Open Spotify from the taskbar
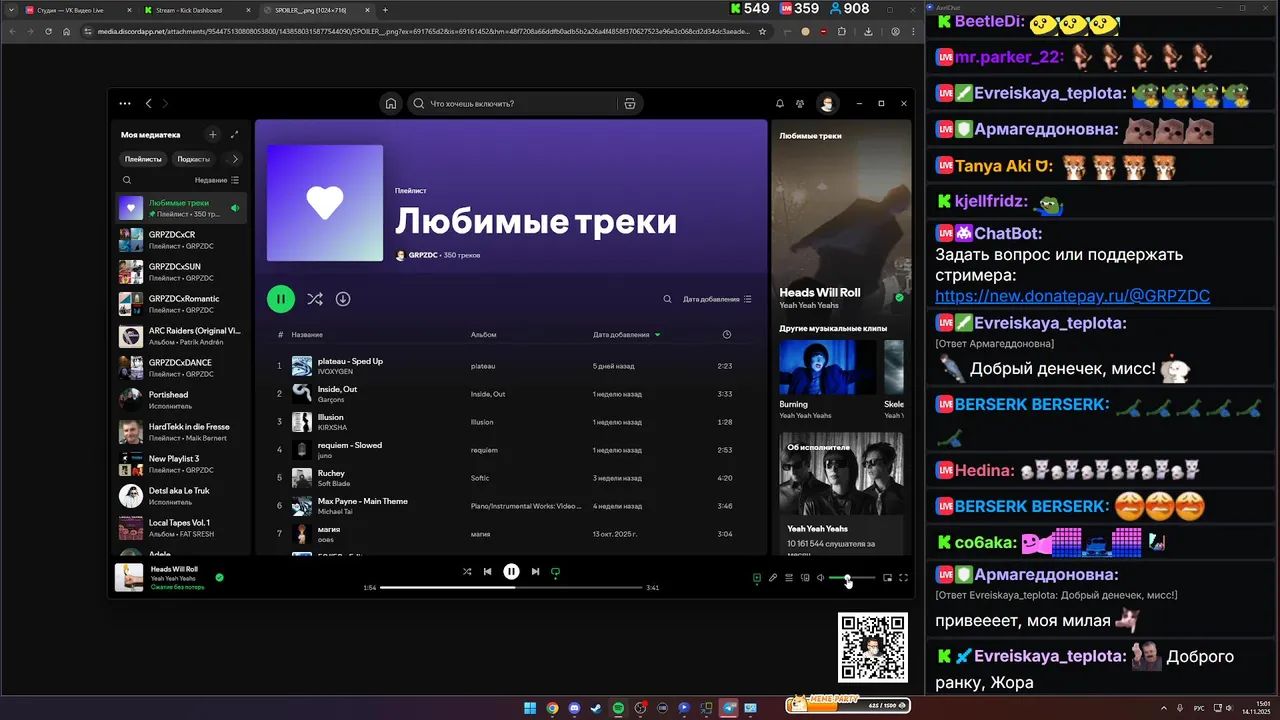Viewport: 1280px width, 720px height. click(618, 708)
